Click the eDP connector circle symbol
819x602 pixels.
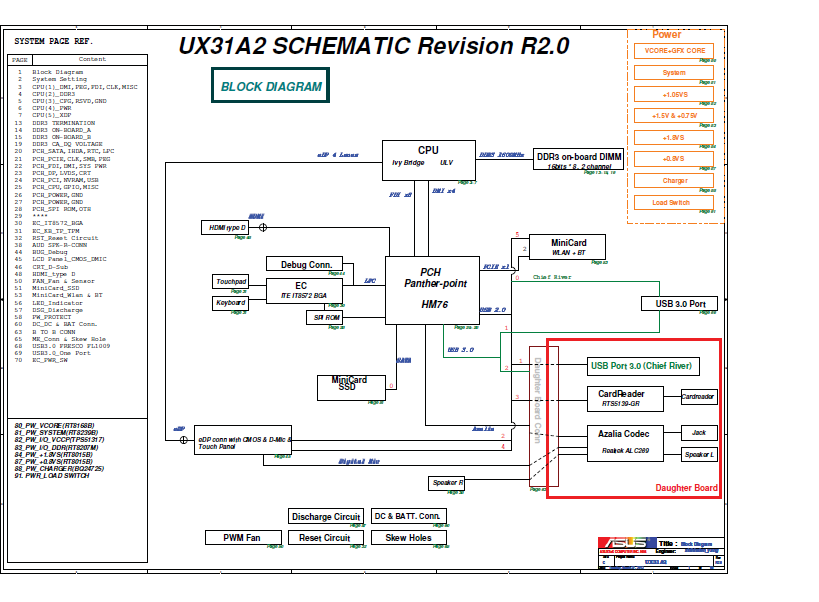coord(183,440)
